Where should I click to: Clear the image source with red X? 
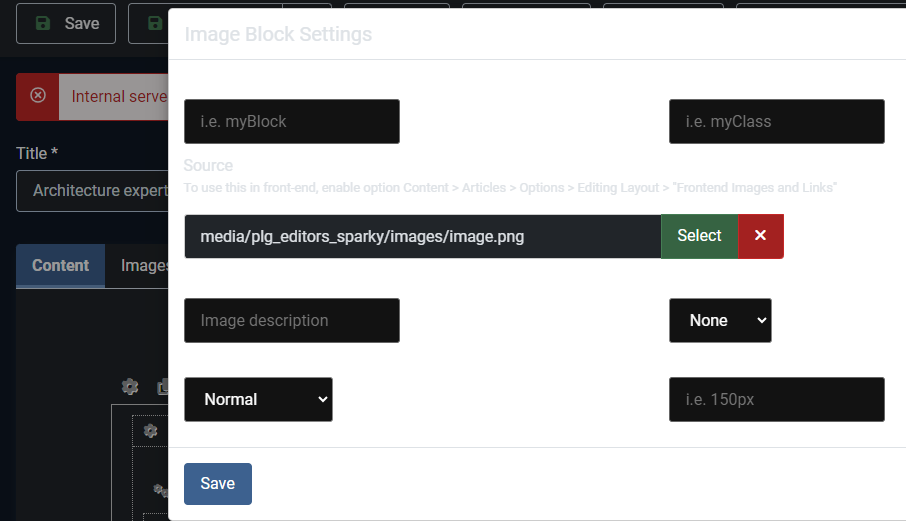coord(760,236)
